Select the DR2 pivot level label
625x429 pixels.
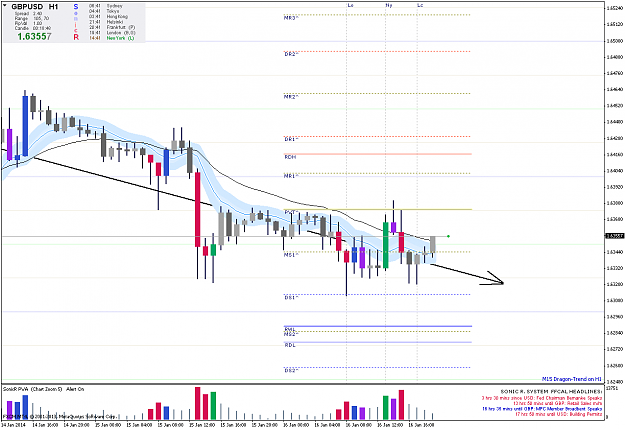[291, 54]
